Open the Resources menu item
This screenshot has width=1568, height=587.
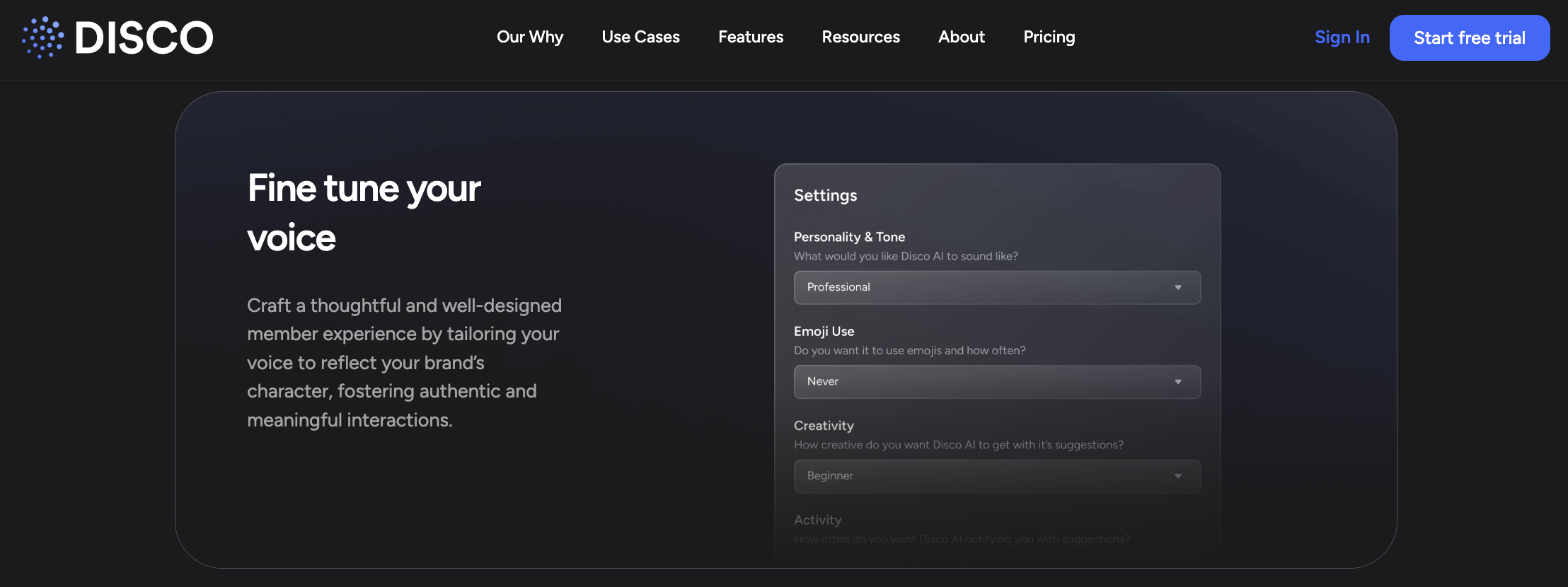pyautogui.click(x=860, y=37)
